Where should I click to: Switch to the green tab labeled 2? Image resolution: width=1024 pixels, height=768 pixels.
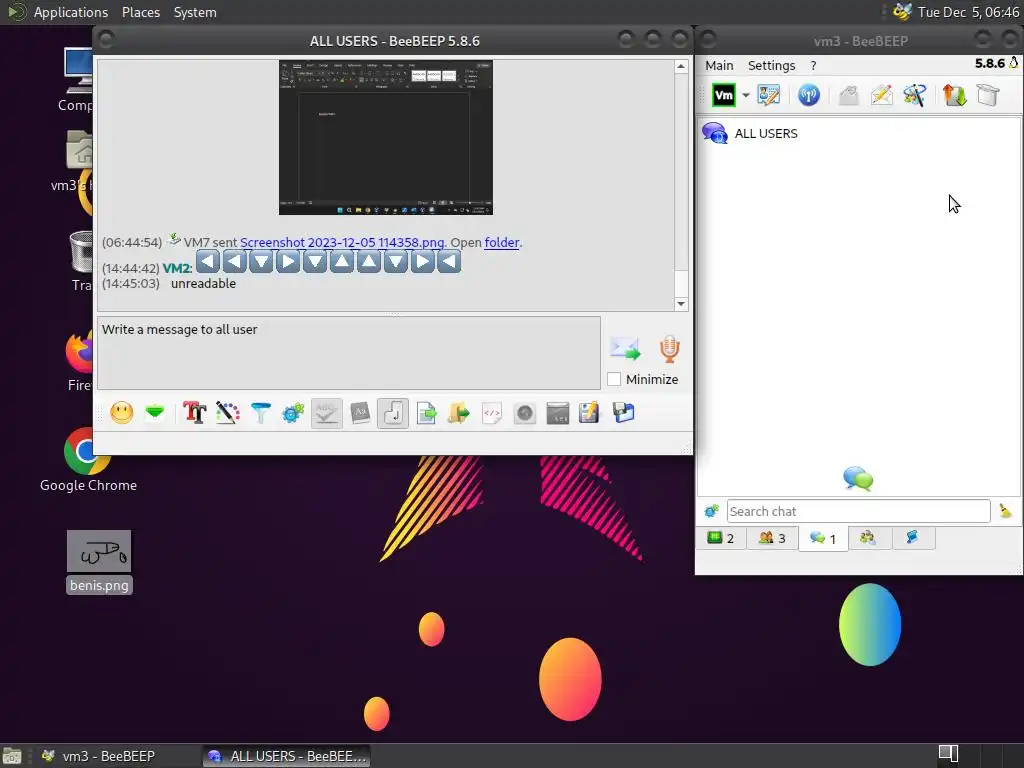(x=721, y=538)
